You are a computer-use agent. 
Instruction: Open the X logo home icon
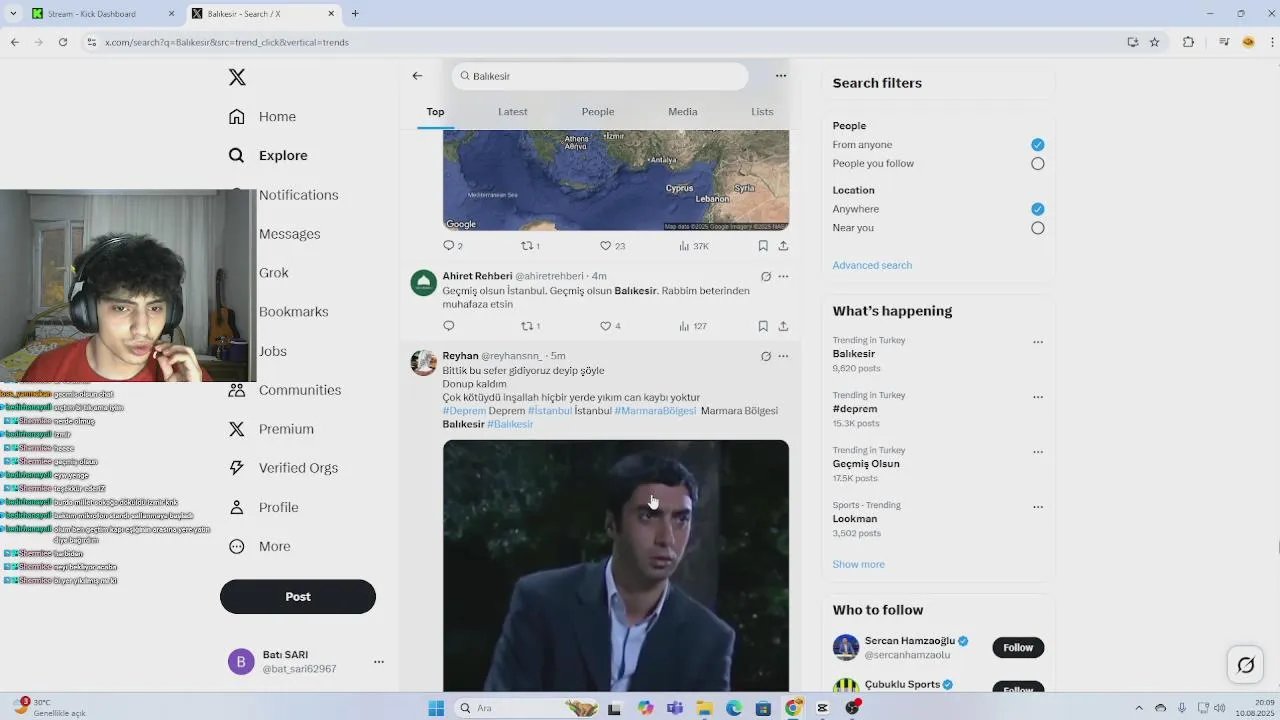click(x=237, y=77)
